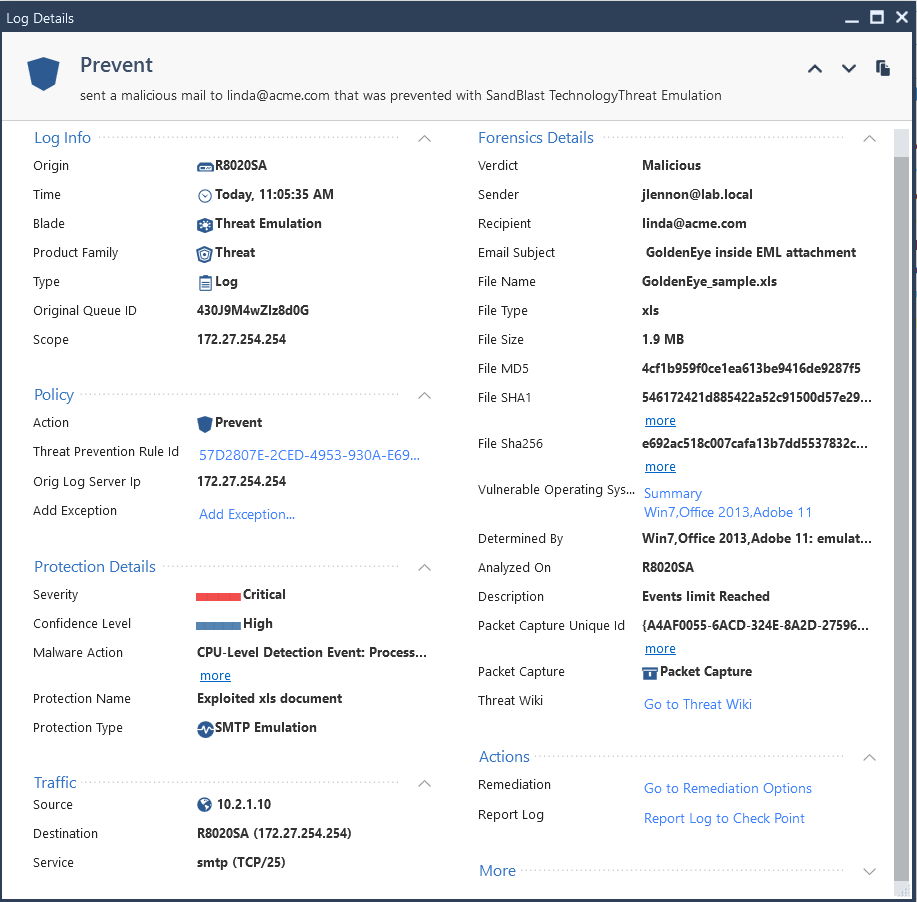Screen dimensions: 917x902
Task: Click the Threat product family shield icon
Action: (204, 254)
